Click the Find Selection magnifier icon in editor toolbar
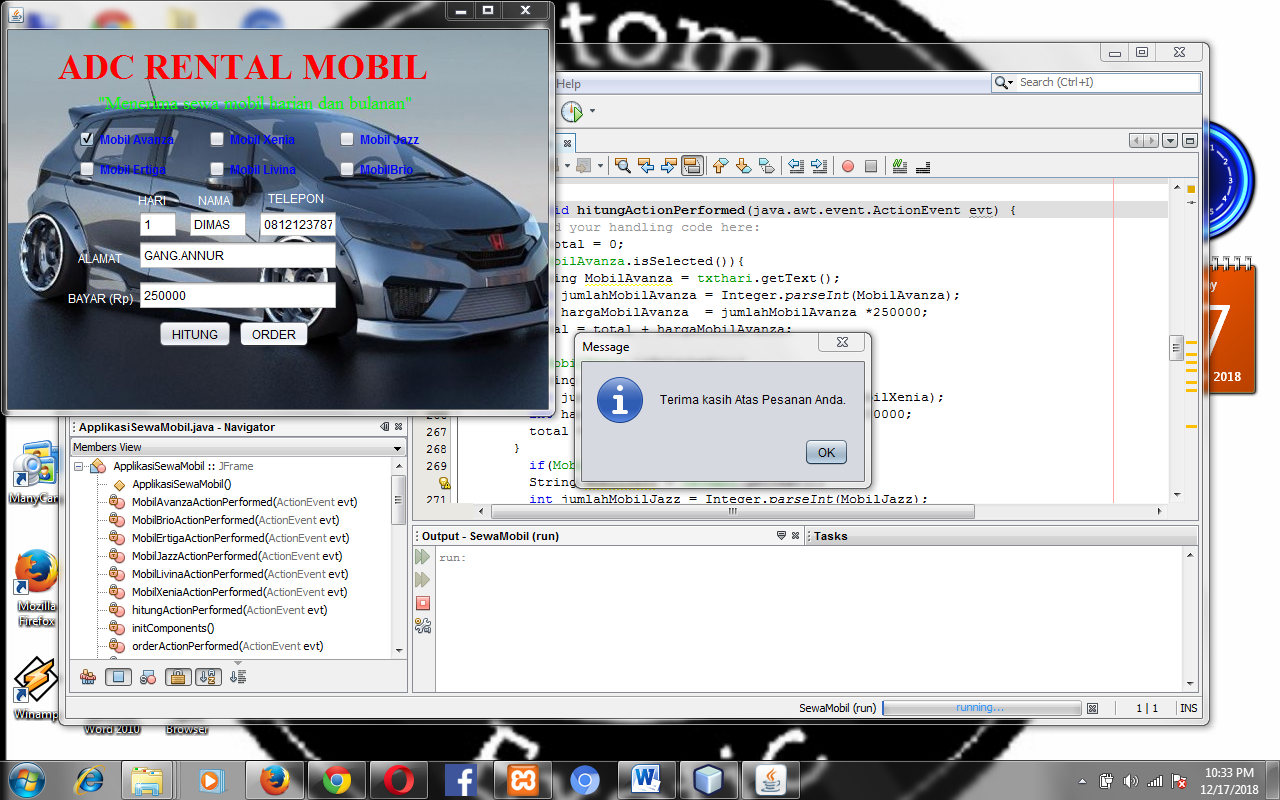1280x800 pixels. point(622,166)
